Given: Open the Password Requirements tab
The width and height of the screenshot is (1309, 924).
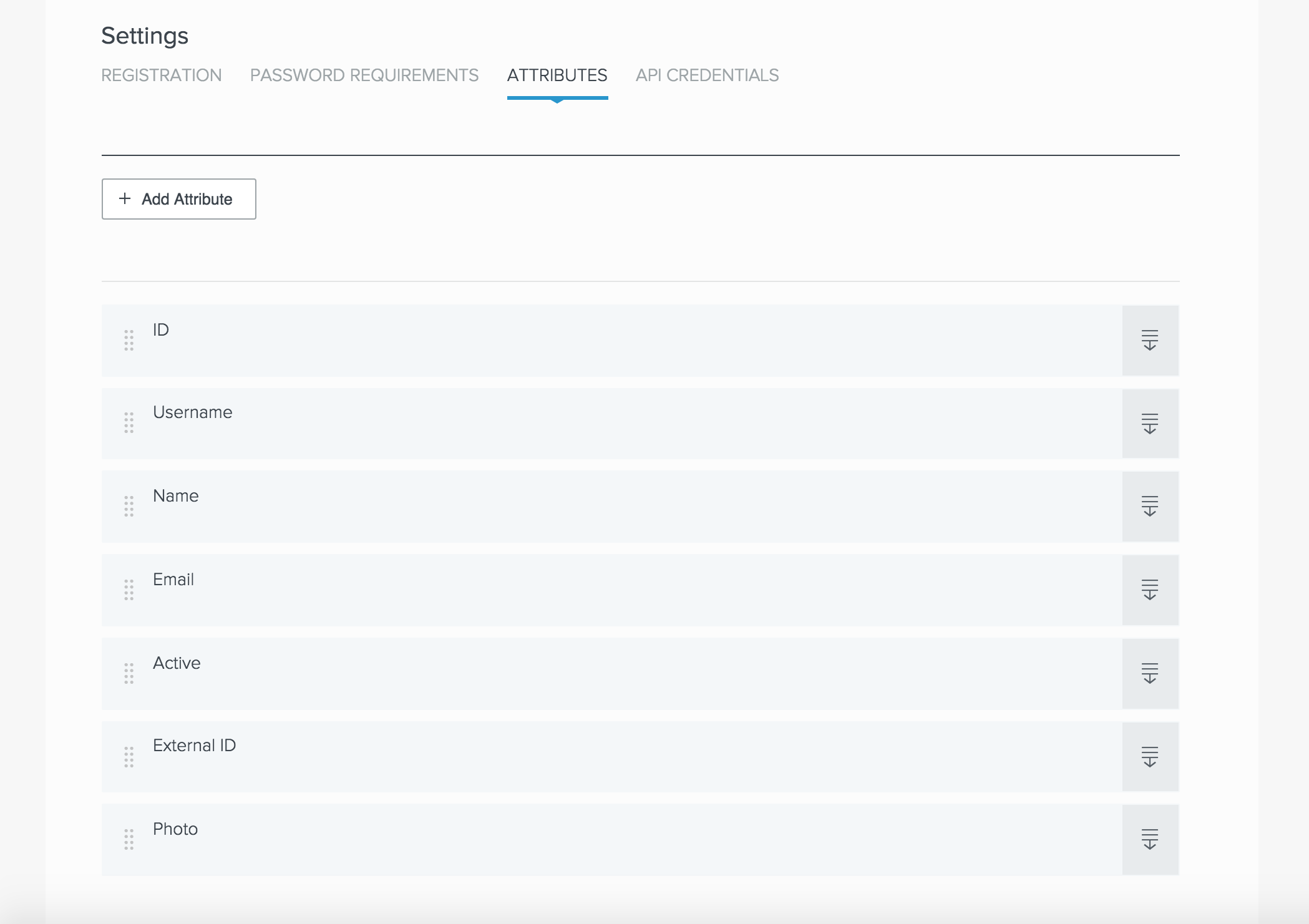Looking at the screenshot, I should point(364,75).
